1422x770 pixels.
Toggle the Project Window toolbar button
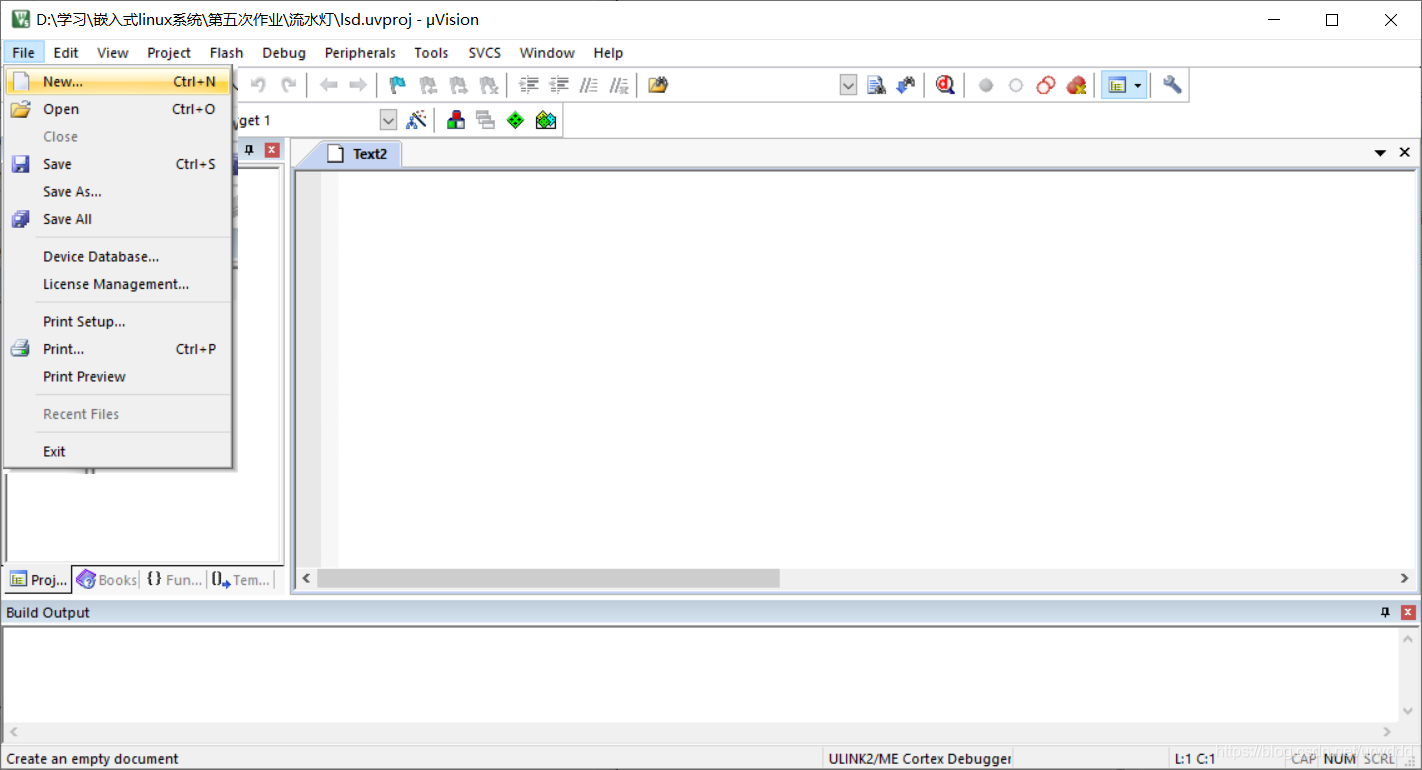(1117, 85)
